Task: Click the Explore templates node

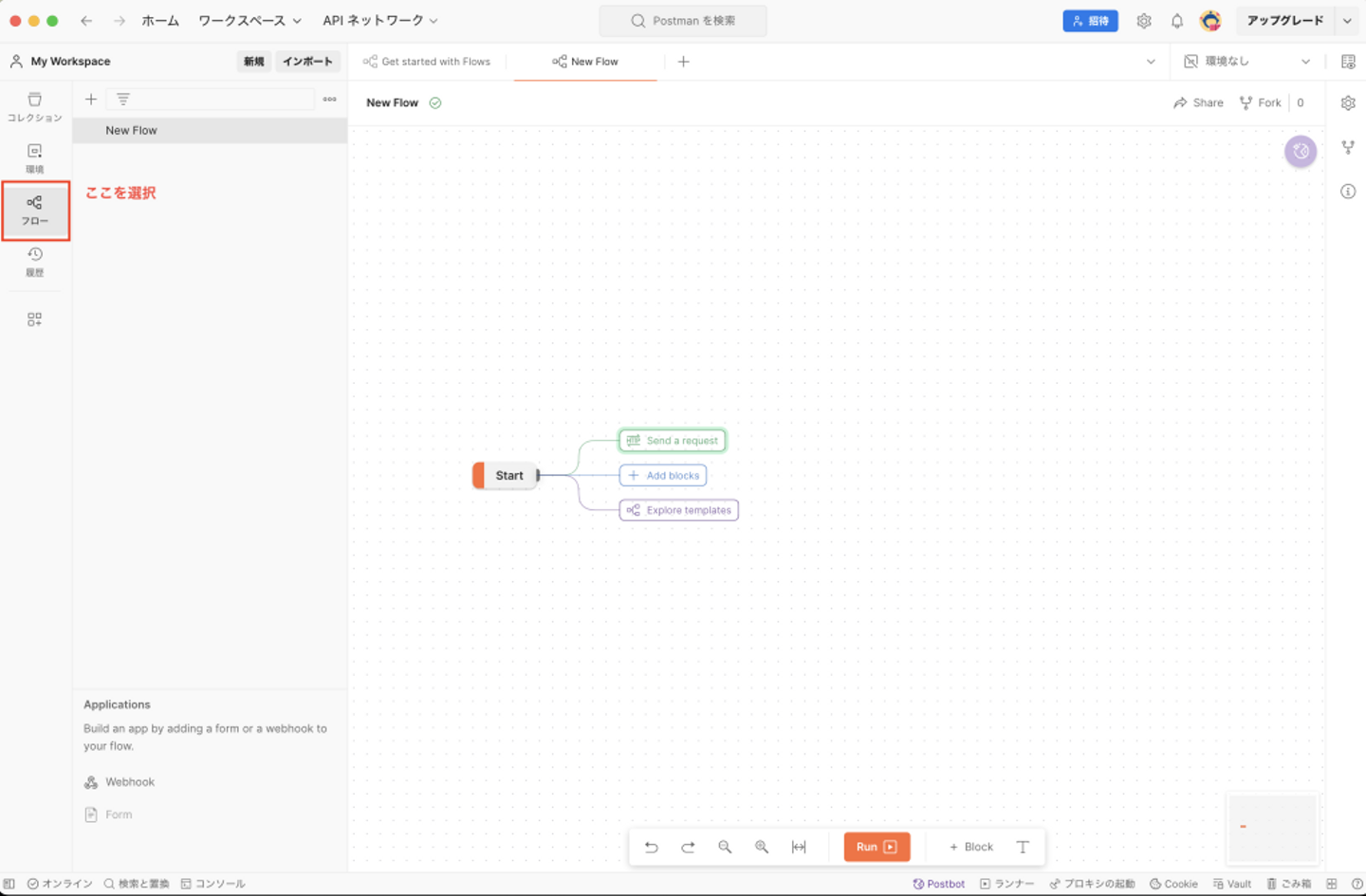Action: [x=679, y=510]
